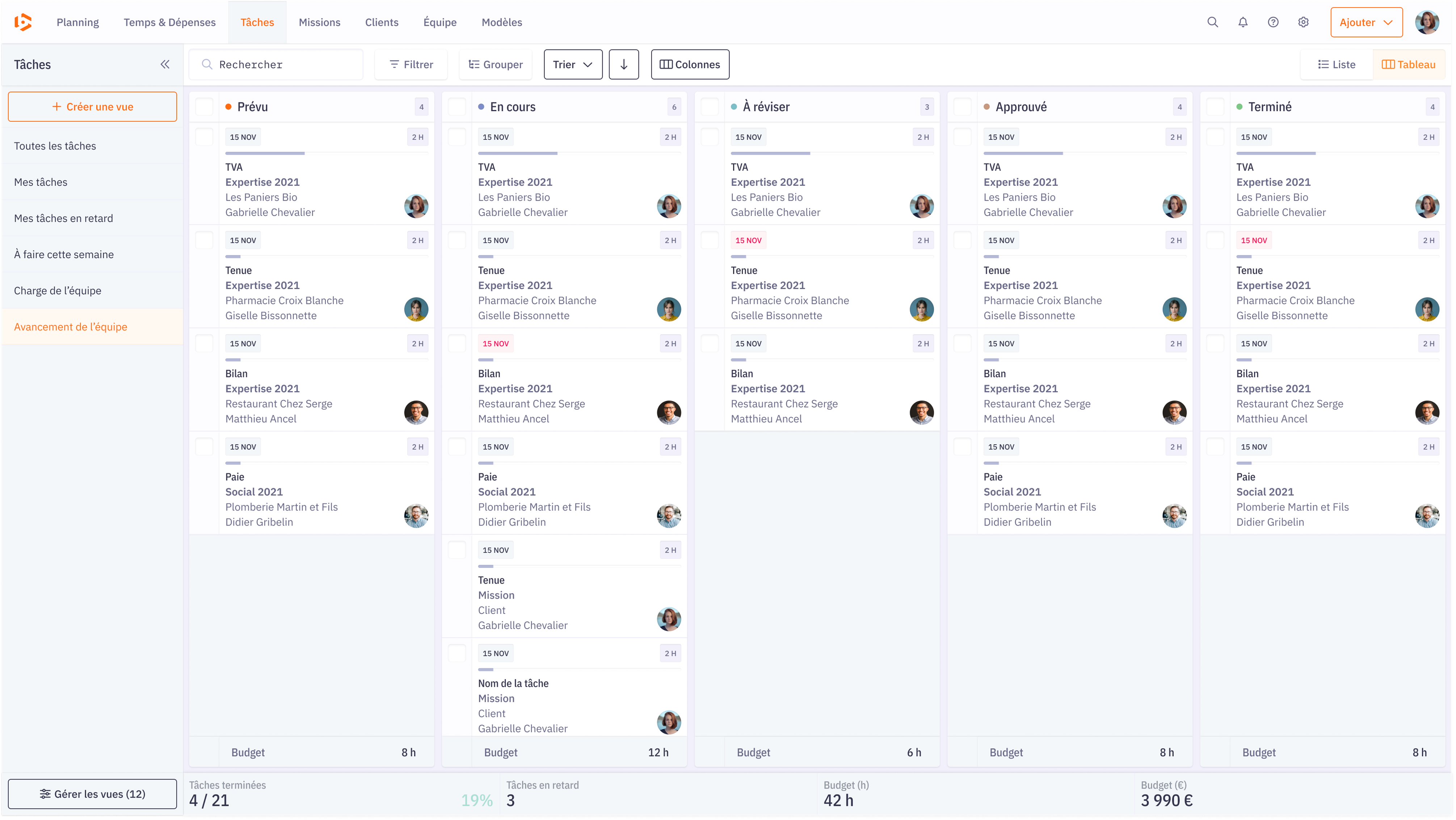Click avatar on Prévu Bilan card
1456x820 pixels.
tap(416, 412)
